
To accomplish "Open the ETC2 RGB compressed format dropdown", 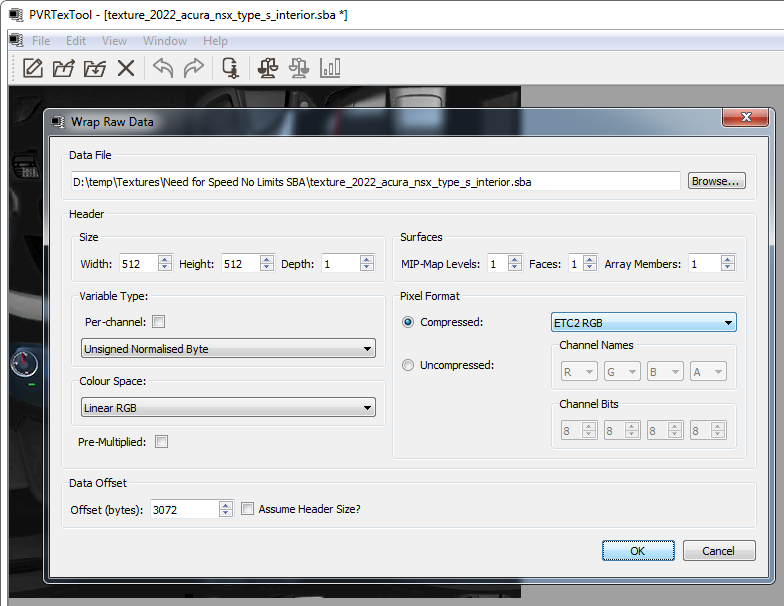I will pyautogui.click(x=643, y=322).
